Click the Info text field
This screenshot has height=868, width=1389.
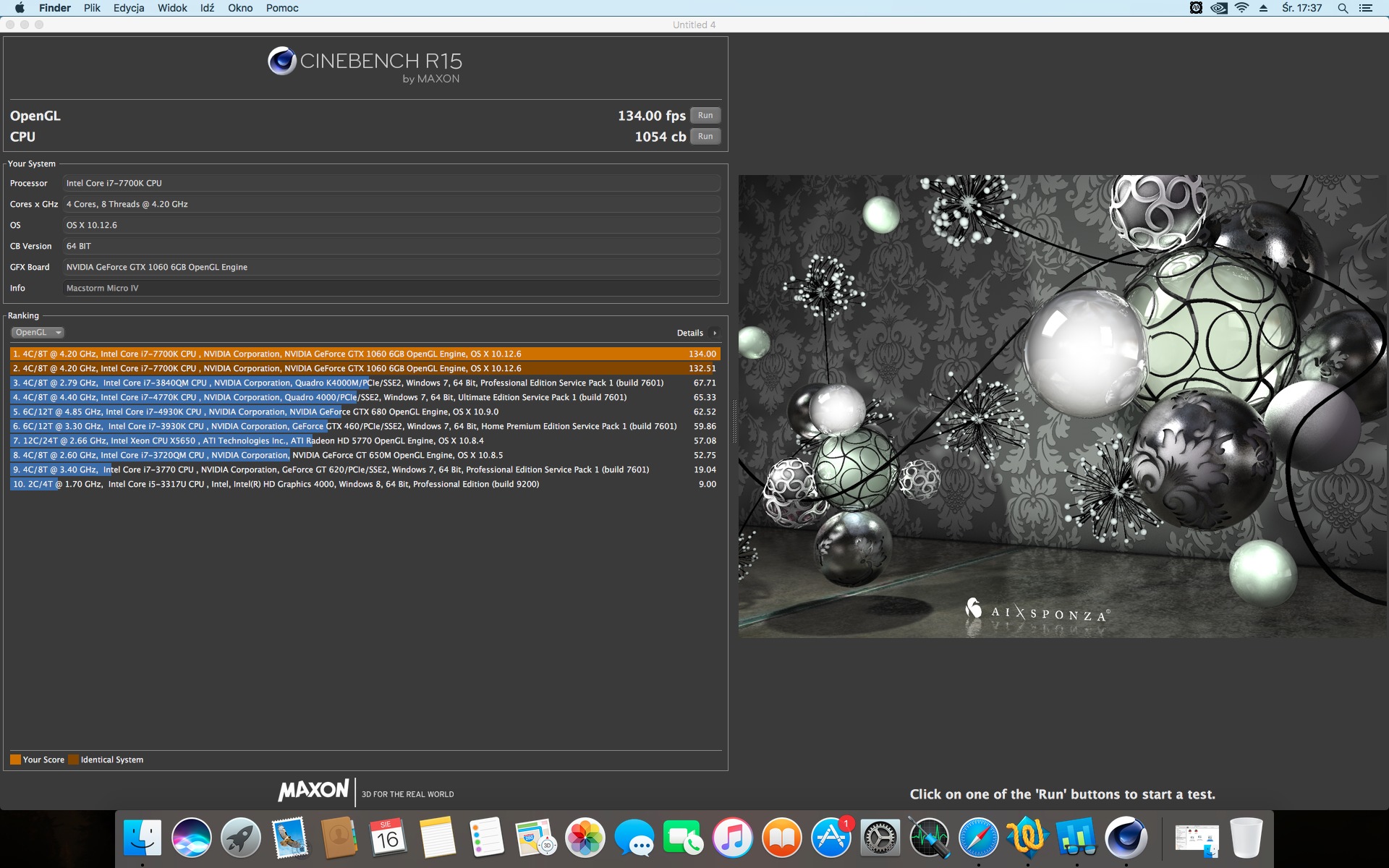click(391, 288)
